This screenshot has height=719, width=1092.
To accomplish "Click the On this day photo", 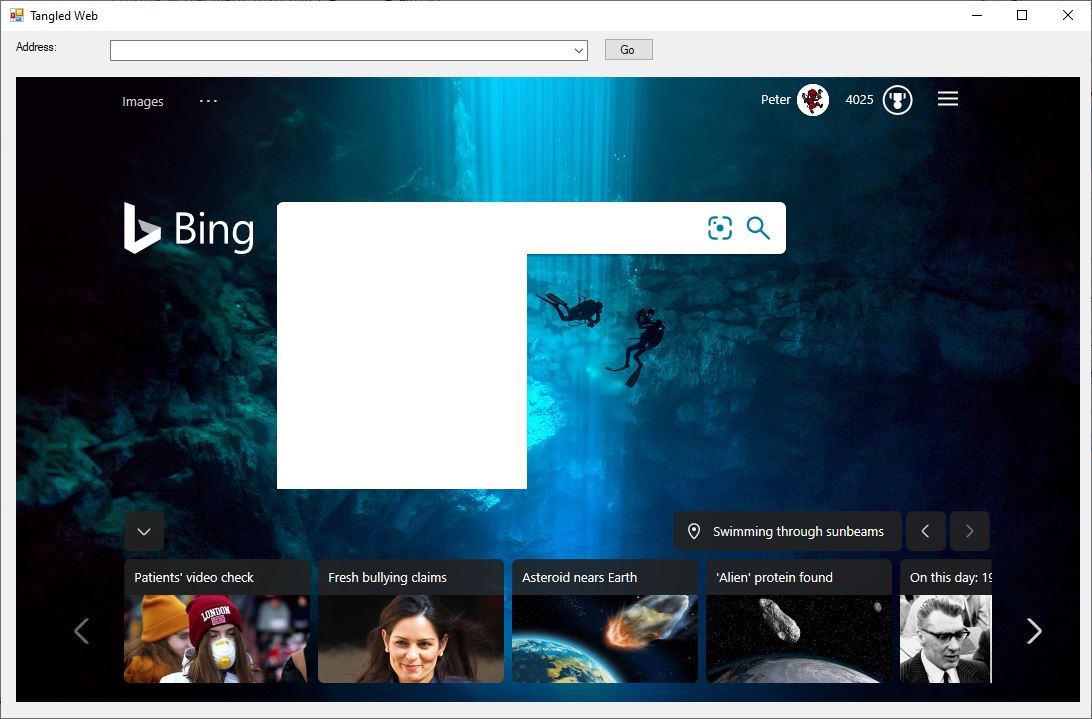I will pyautogui.click(x=945, y=639).
